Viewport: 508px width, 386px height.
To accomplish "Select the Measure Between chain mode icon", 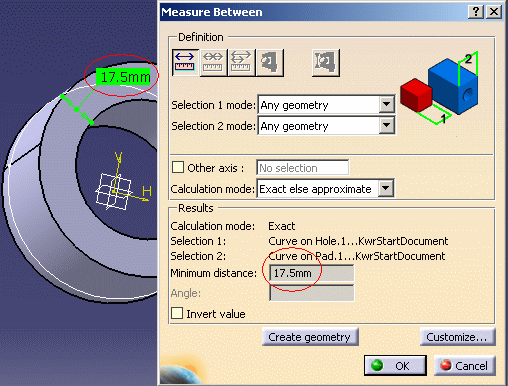I will (213, 62).
